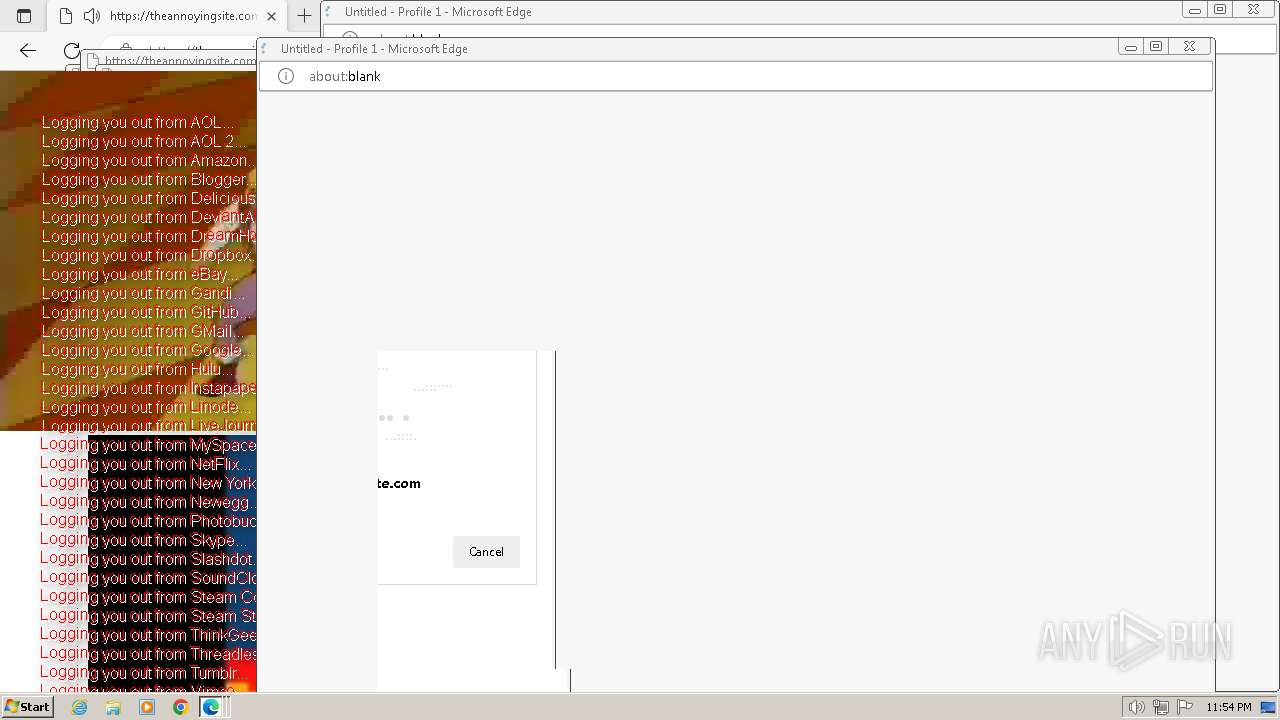This screenshot has width=1280, height=720.
Task: Reload the page with the refresh icon
Action: coord(71,50)
